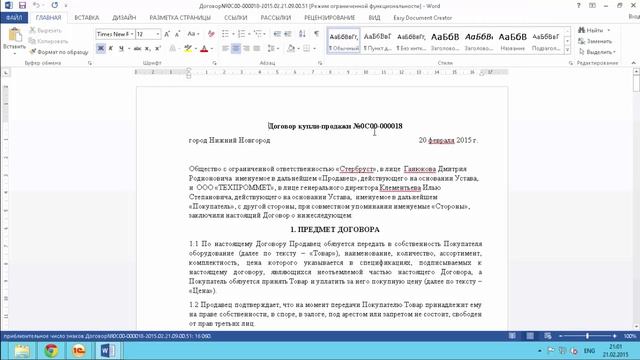The image size is (640, 360).
Task: Open the Times New Roman font name dropdown
Action: tap(132, 34)
